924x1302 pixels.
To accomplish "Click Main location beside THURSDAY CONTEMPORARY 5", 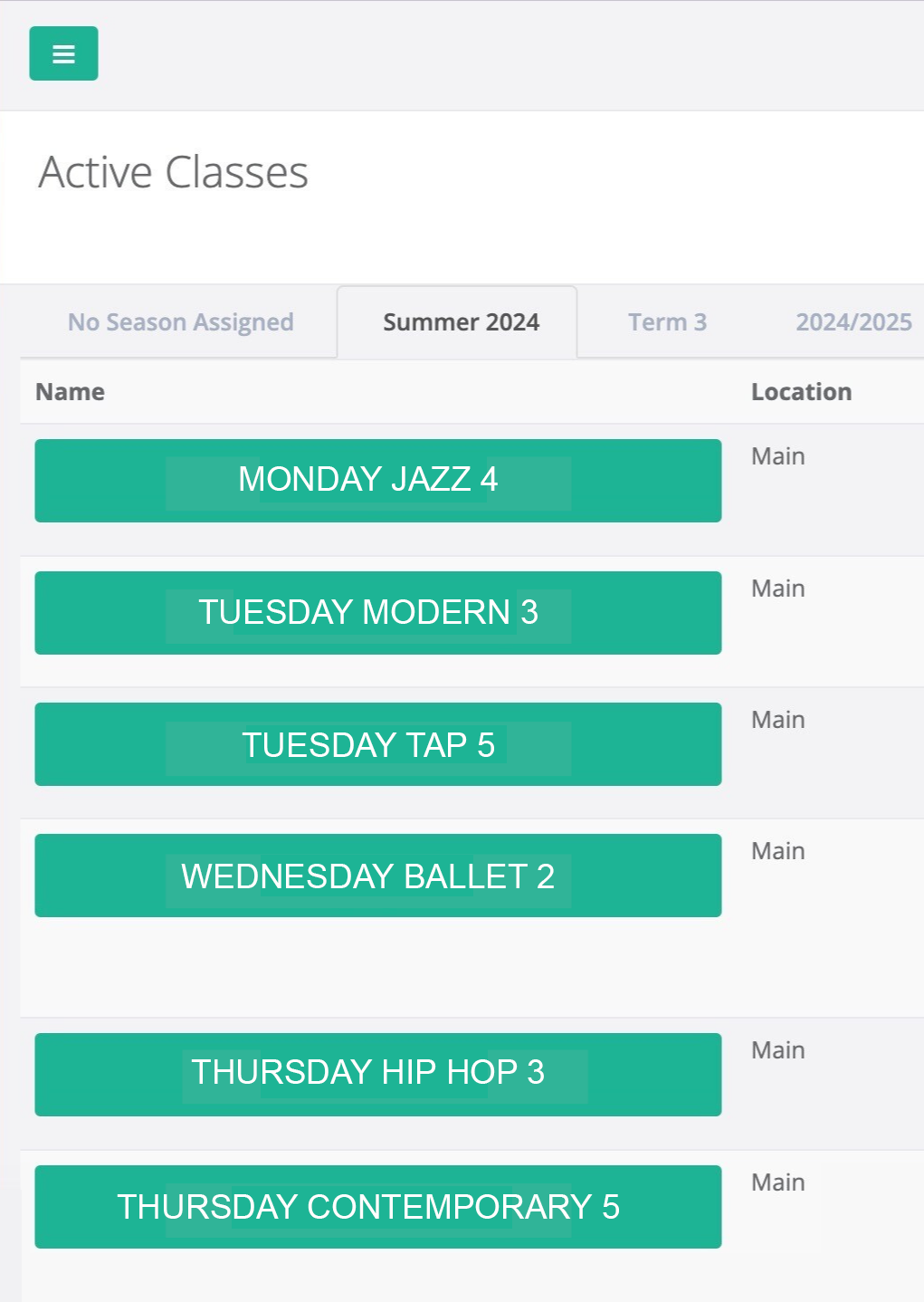I will 776,1182.
